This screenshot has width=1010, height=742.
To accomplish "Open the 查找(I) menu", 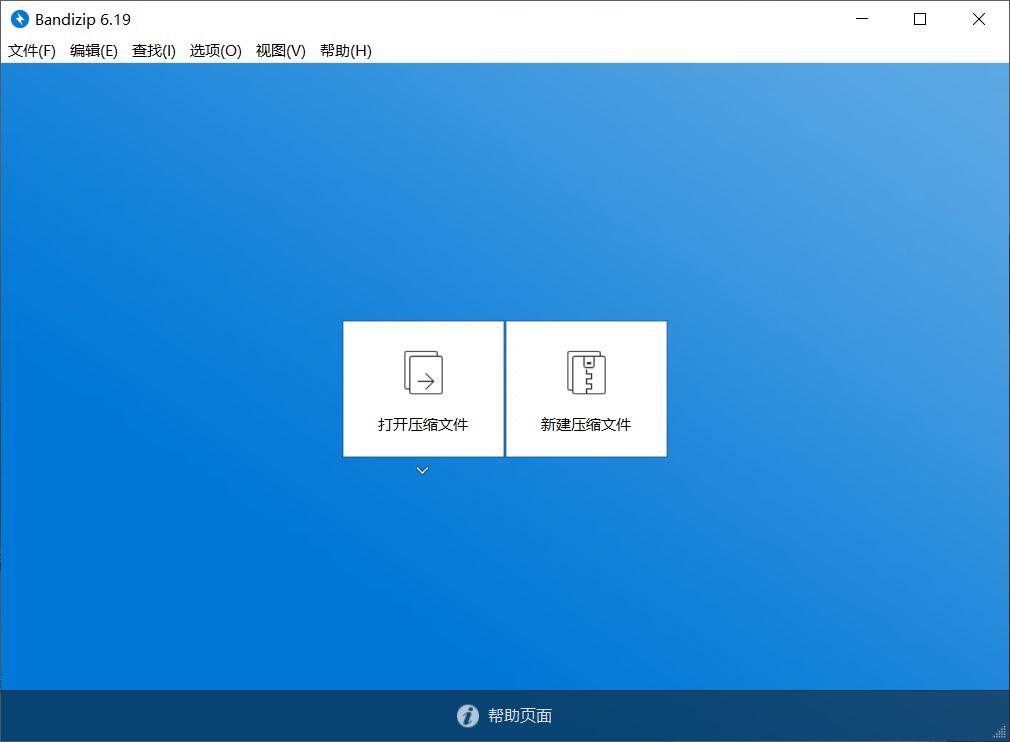I will (152, 50).
